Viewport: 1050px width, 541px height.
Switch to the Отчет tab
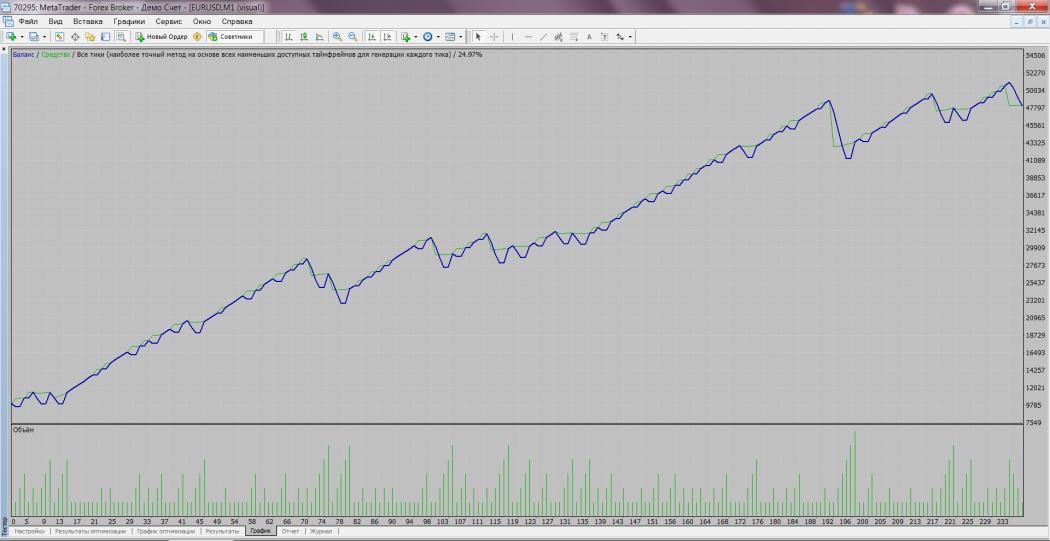pos(290,532)
